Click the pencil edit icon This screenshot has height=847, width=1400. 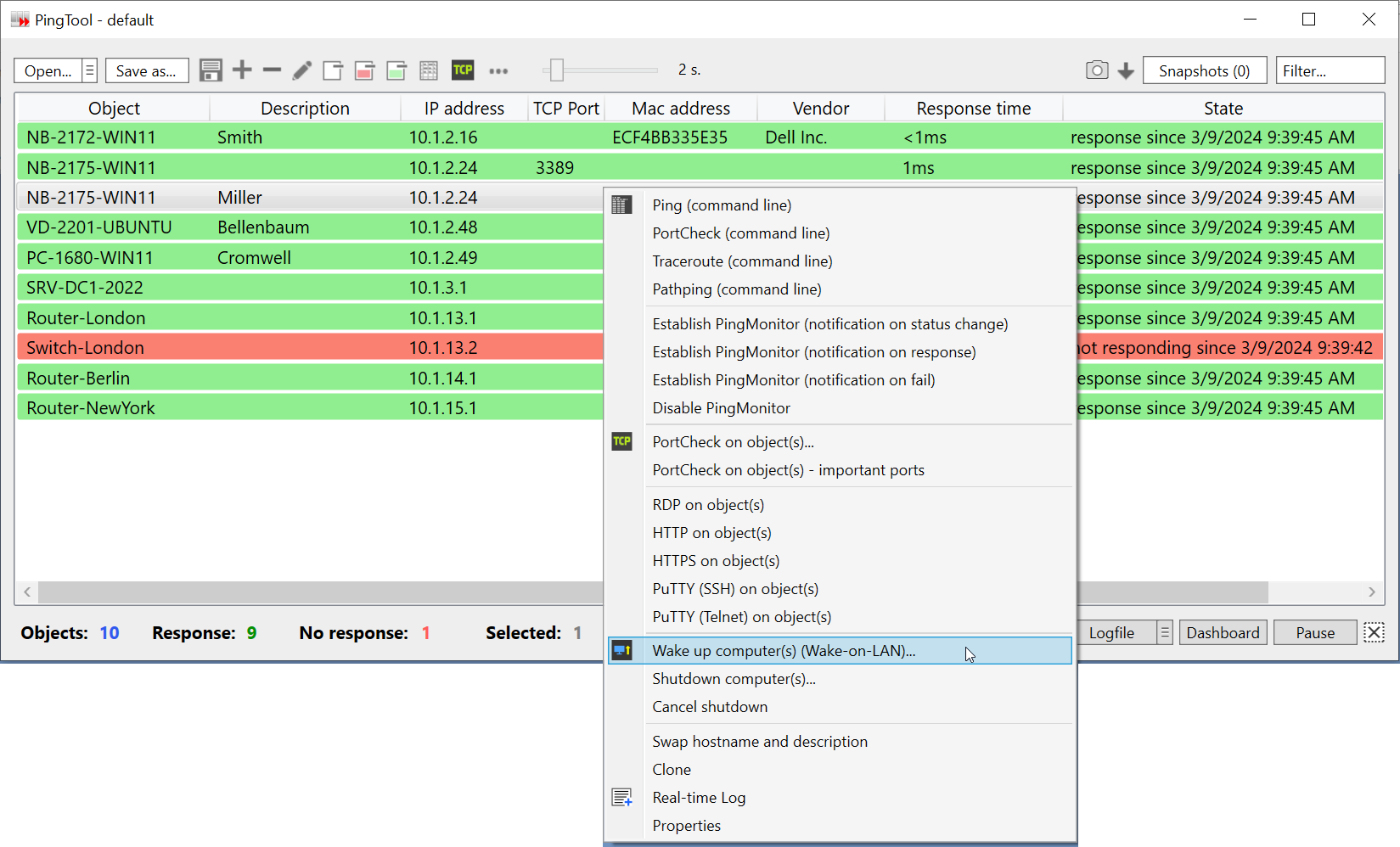click(302, 70)
